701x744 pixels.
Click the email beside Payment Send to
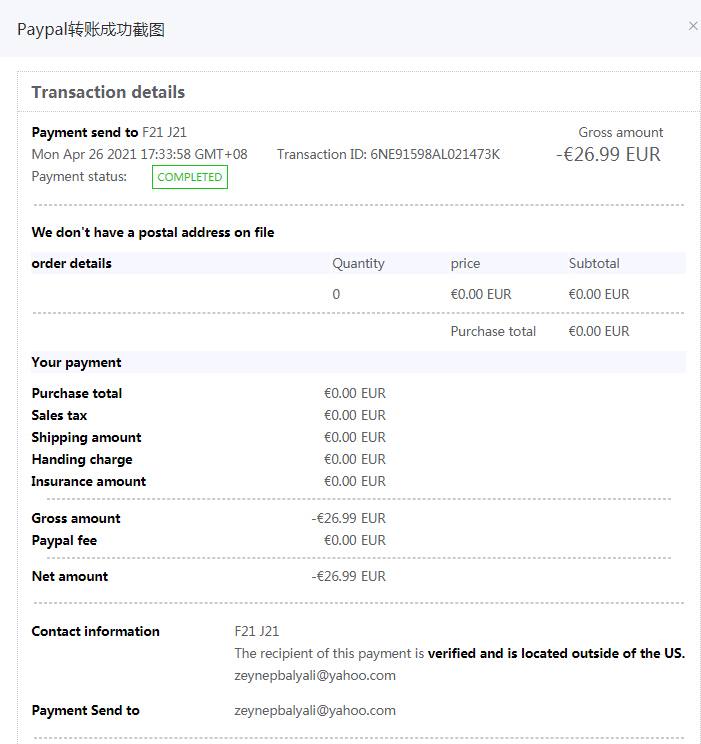315,710
